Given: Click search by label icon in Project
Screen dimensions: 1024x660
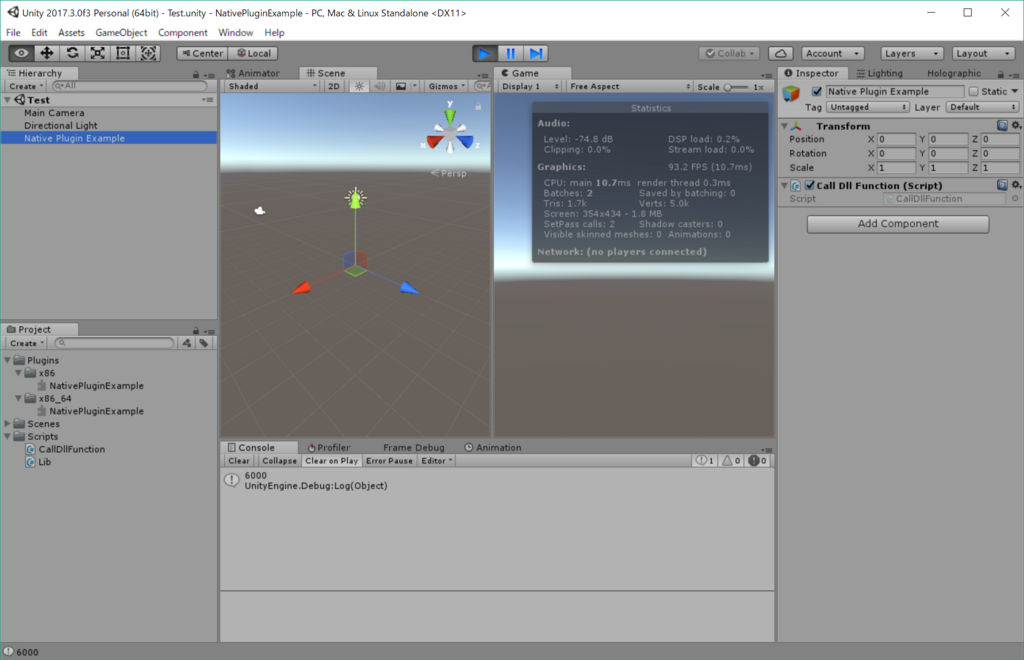Looking at the screenshot, I should 204,343.
